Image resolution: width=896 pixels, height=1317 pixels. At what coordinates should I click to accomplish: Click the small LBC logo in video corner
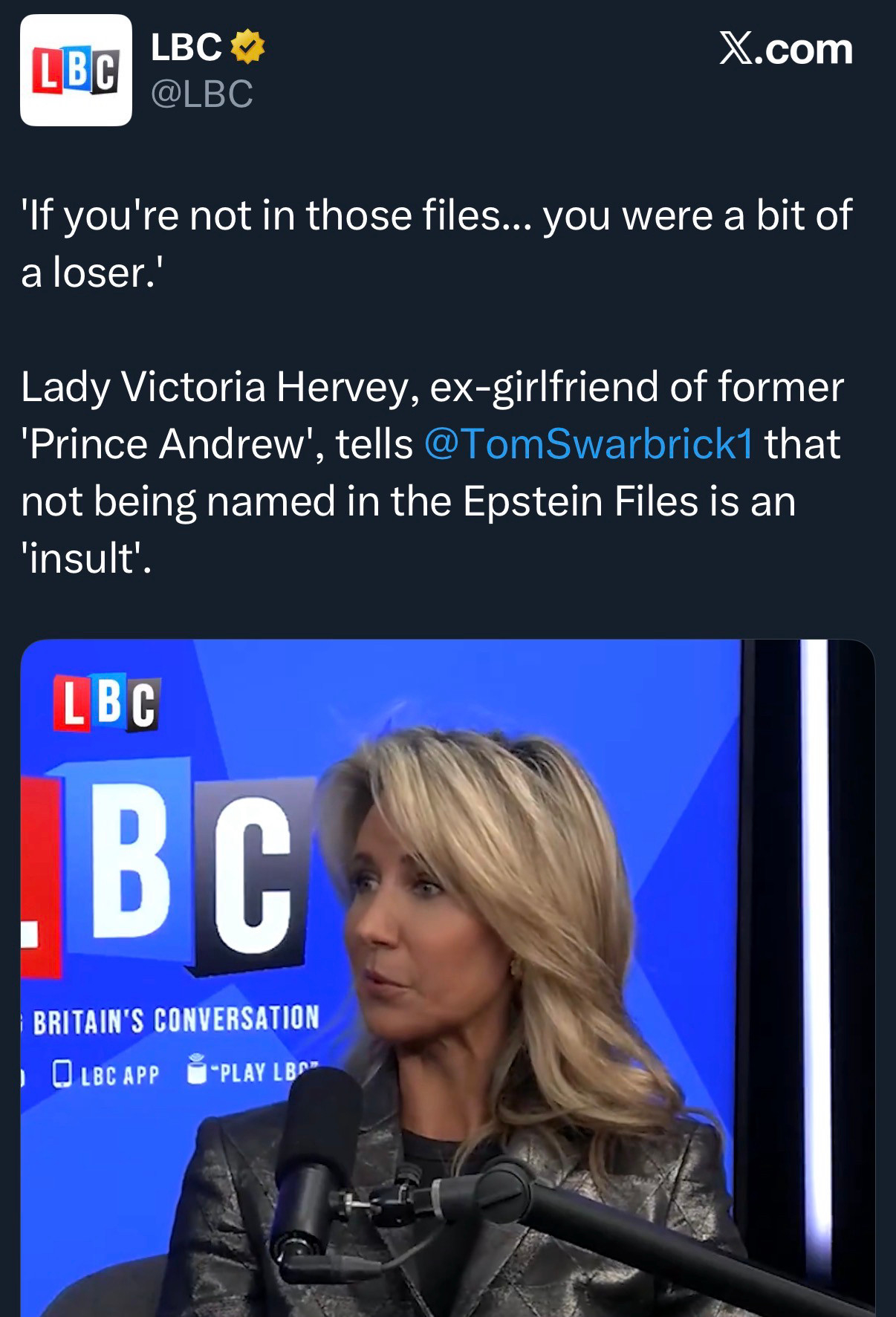(x=105, y=703)
